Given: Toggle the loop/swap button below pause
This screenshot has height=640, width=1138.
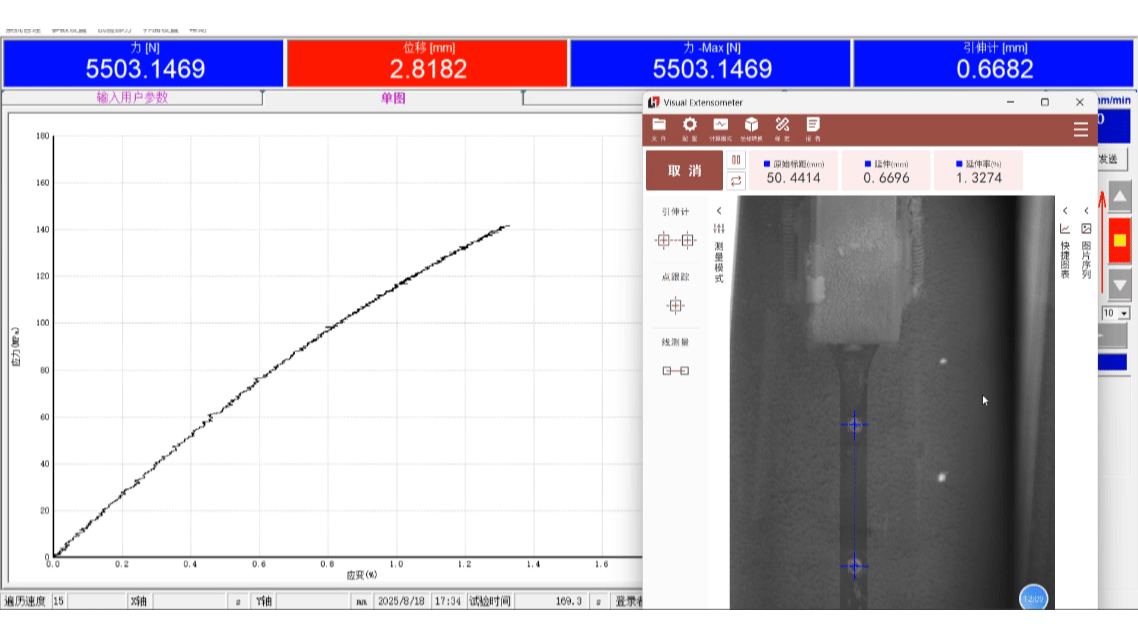Looking at the screenshot, I should tap(736, 181).
